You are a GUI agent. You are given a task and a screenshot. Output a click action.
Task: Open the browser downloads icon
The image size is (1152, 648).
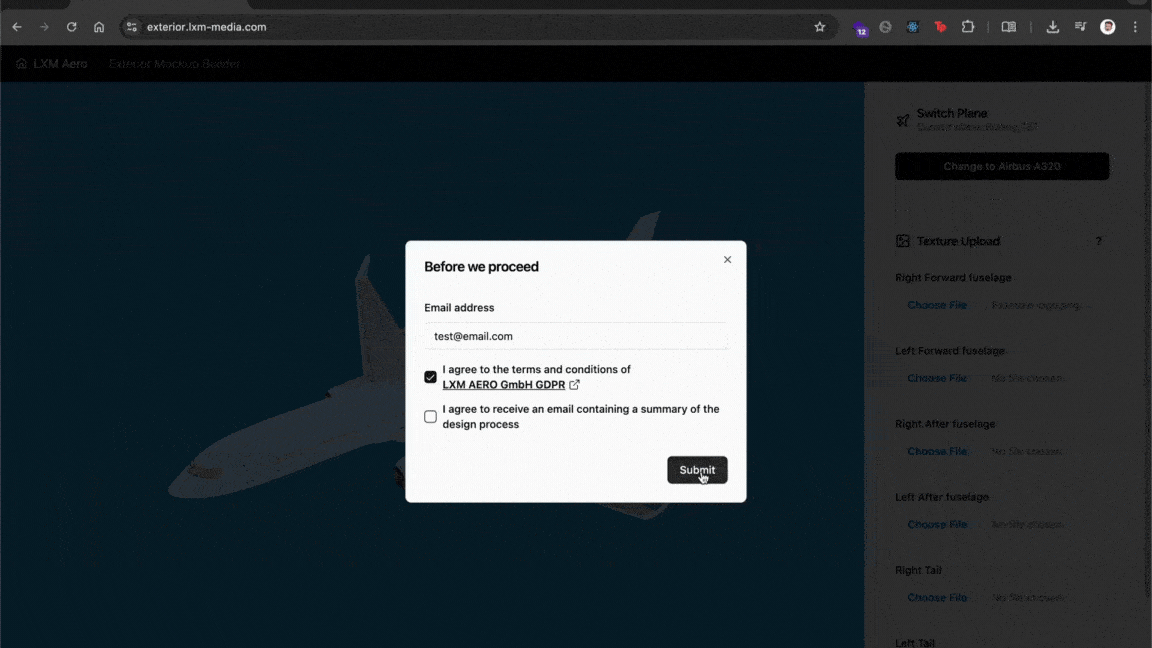coord(1053,27)
